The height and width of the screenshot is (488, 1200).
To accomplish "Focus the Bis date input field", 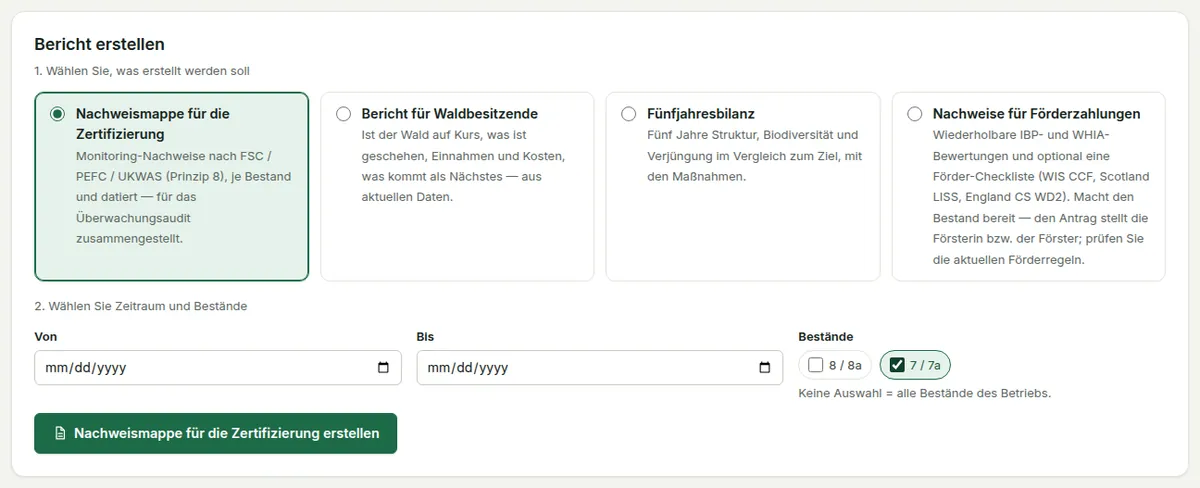I will tap(600, 368).
